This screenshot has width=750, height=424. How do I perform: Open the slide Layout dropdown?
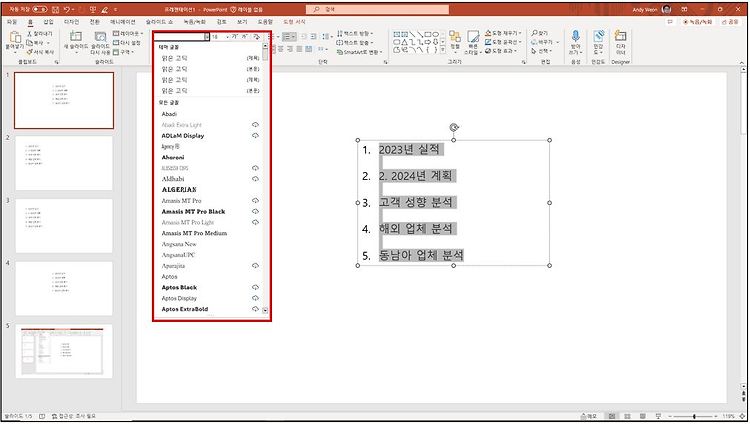[x=128, y=33]
